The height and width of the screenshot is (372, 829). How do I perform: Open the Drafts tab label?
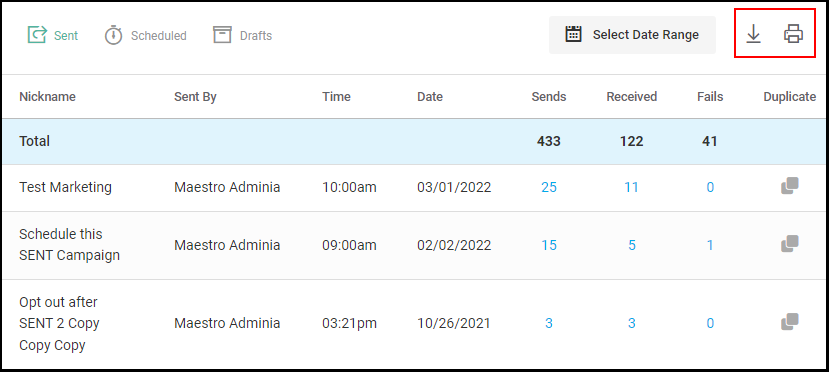click(256, 35)
